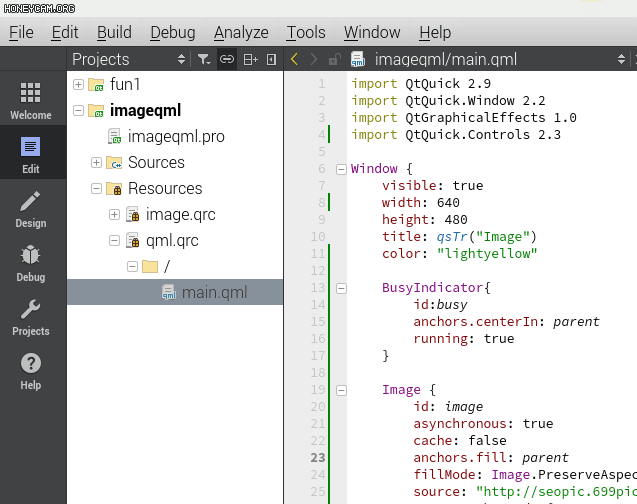
Task: Click the filter tree funnel icon
Action: [204, 60]
